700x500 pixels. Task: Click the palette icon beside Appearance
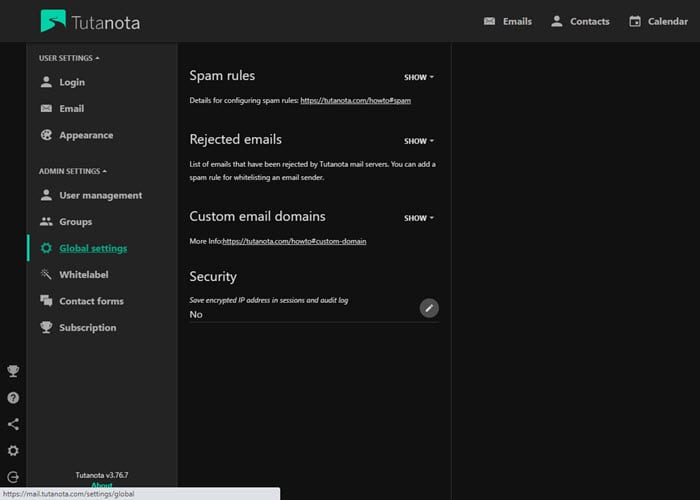pyautogui.click(x=46, y=135)
